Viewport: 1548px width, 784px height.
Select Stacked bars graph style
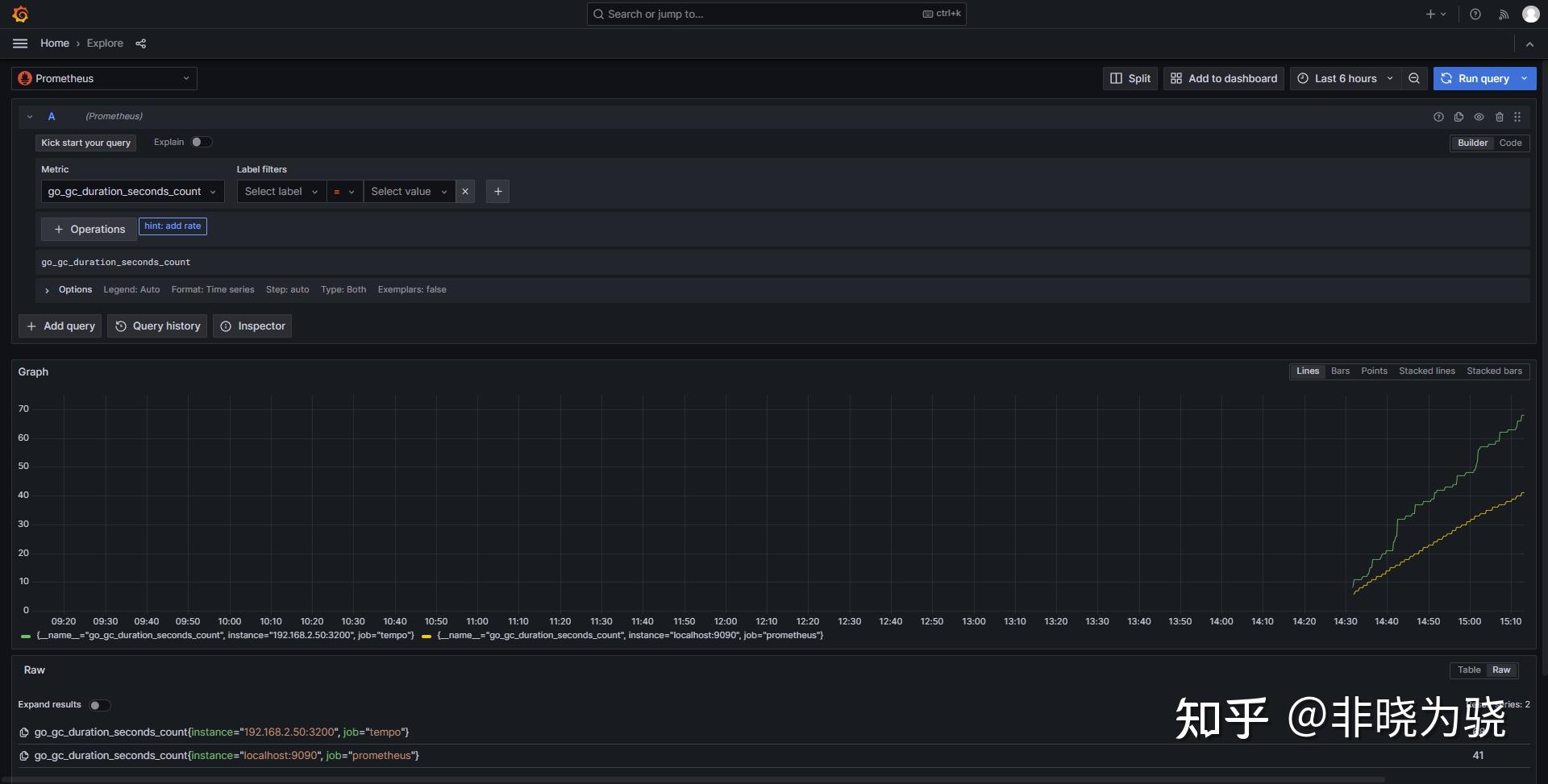(x=1493, y=371)
